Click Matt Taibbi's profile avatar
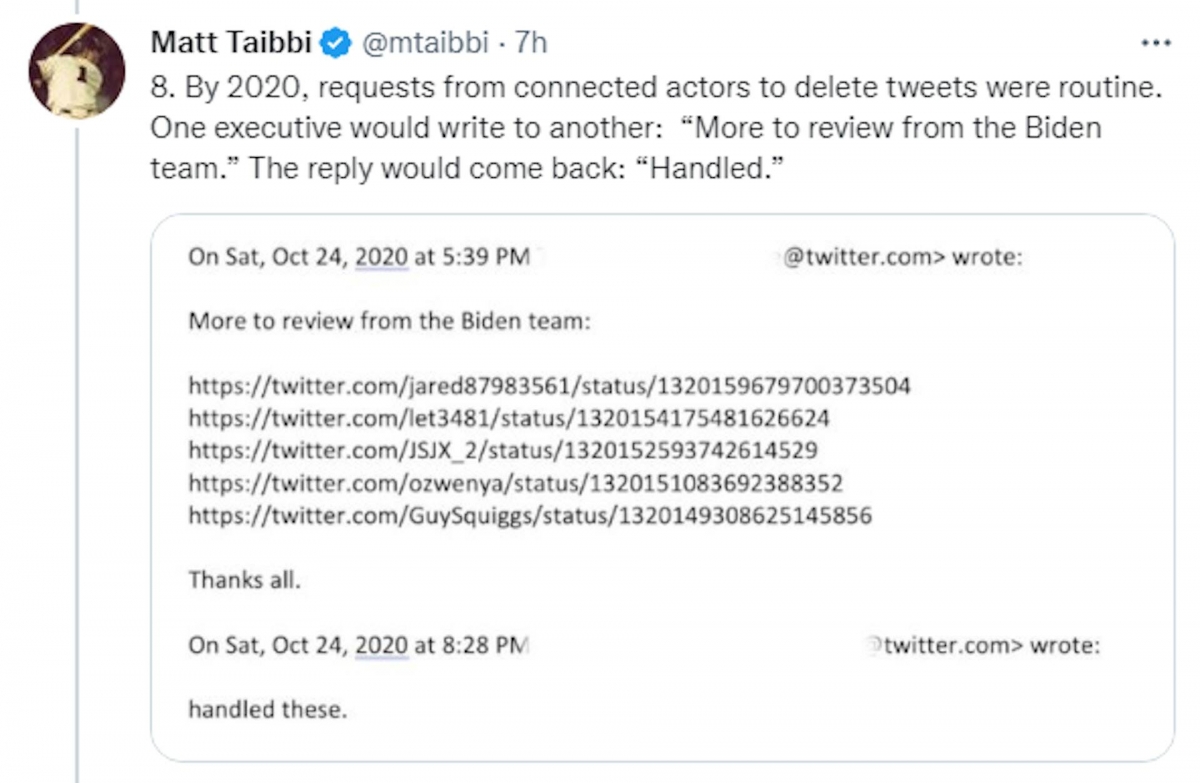 [77, 70]
